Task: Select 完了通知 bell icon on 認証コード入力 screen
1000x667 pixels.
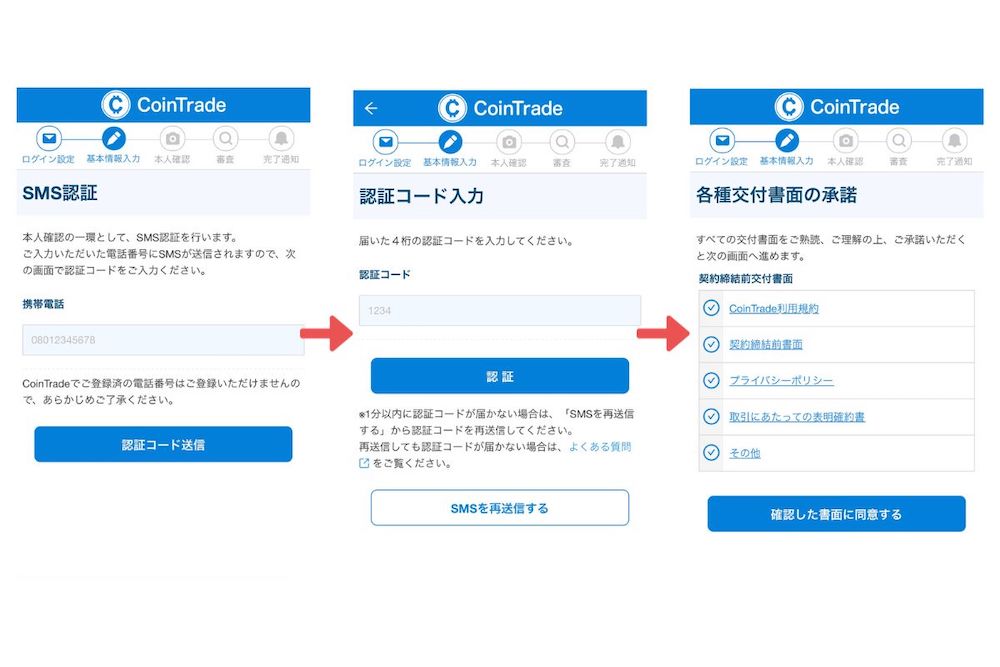Action: [x=617, y=142]
